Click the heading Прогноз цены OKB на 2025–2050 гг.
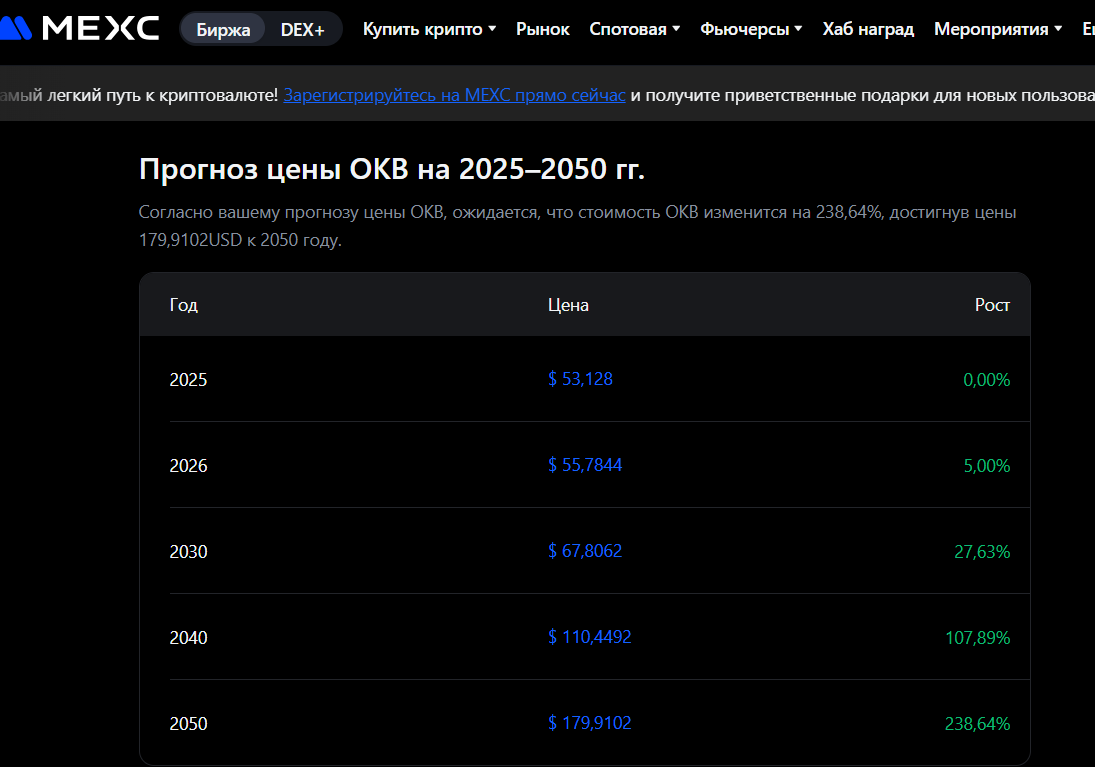This screenshot has width=1095, height=767. pos(392,169)
